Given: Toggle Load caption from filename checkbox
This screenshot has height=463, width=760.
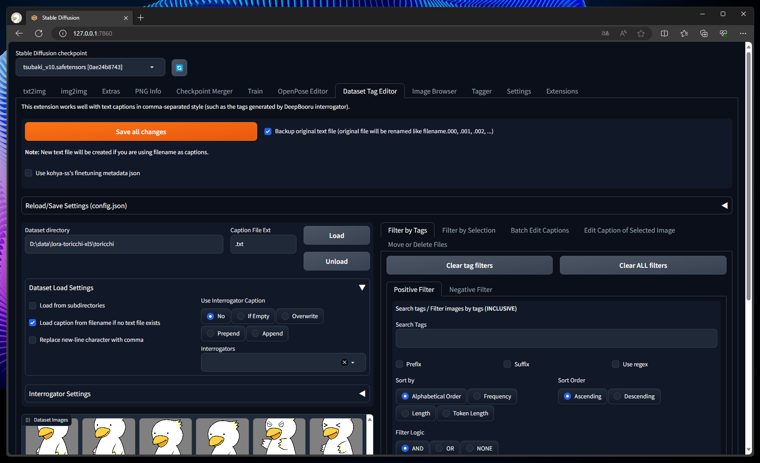Looking at the screenshot, I should click(32, 322).
